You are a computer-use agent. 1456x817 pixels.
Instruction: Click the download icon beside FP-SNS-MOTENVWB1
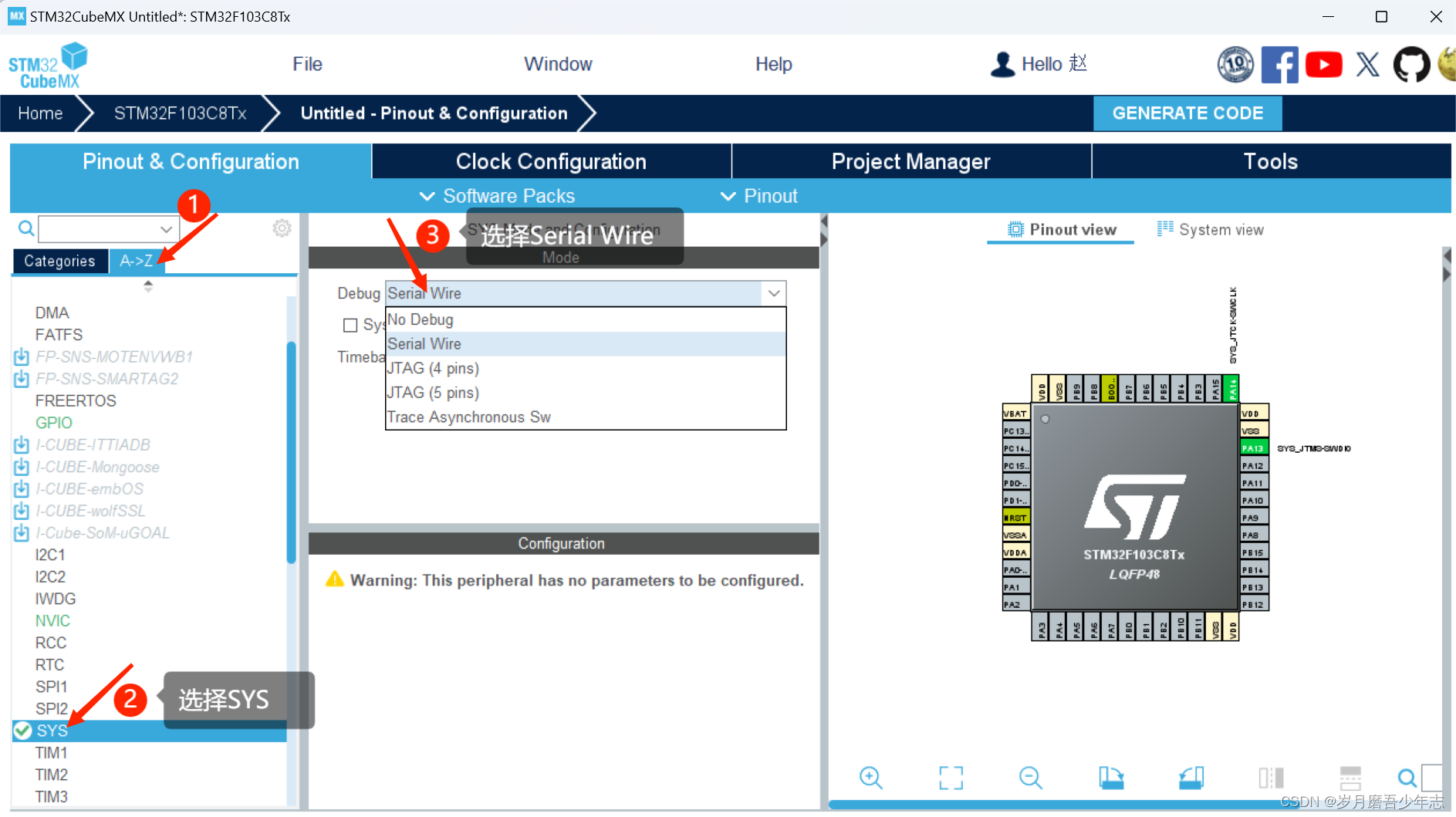22,356
